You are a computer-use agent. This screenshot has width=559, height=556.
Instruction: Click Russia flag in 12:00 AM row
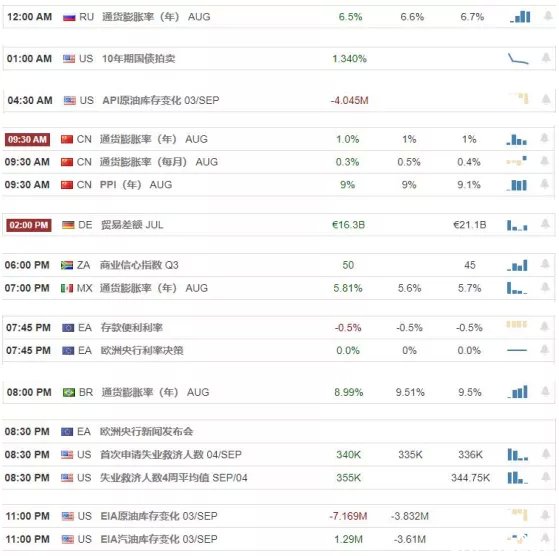click(x=69, y=17)
